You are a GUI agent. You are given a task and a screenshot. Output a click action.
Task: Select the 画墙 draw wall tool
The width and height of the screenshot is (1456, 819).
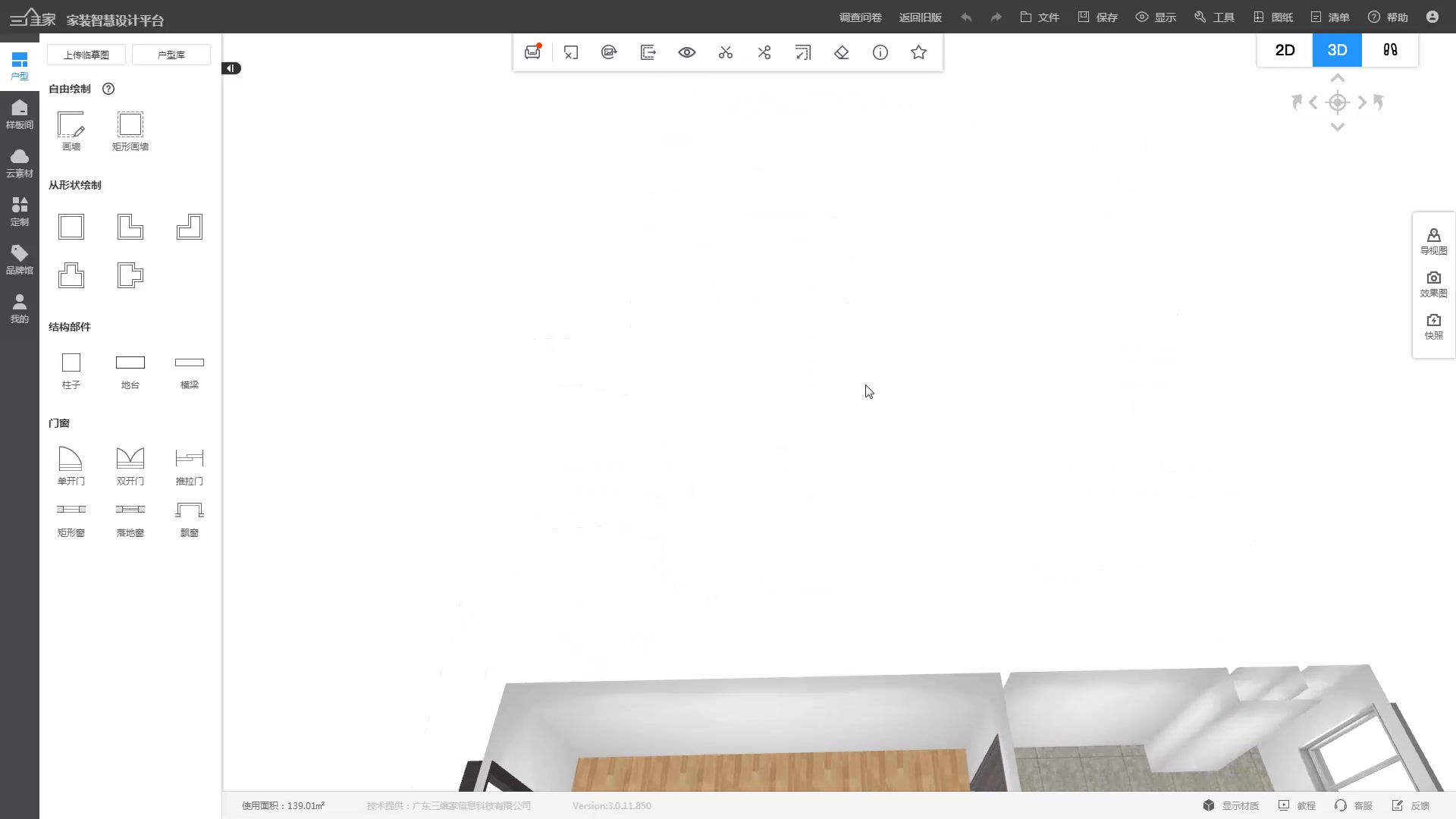click(x=71, y=125)
